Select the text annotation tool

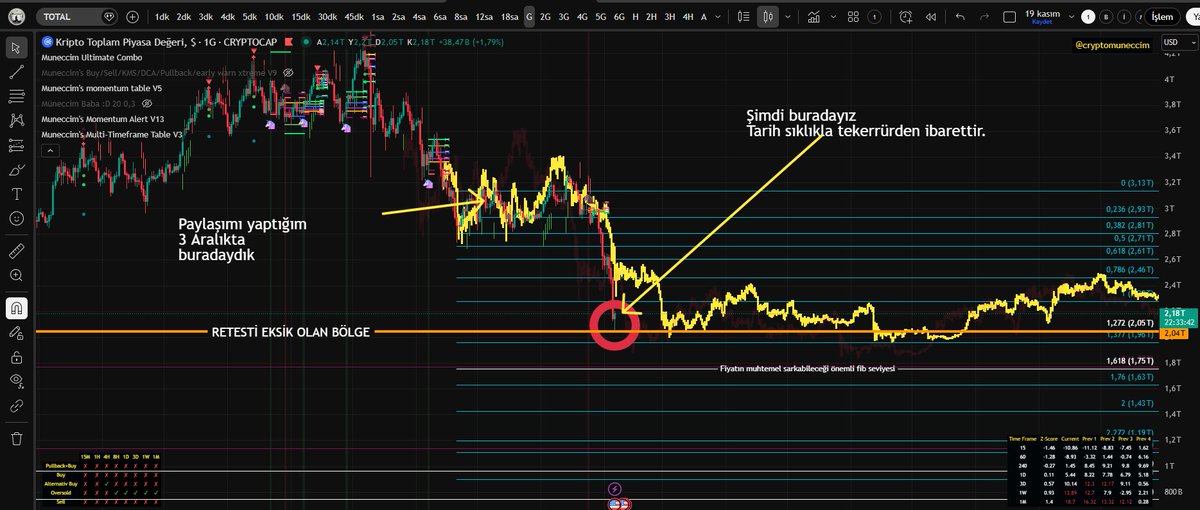click(16, 193)
